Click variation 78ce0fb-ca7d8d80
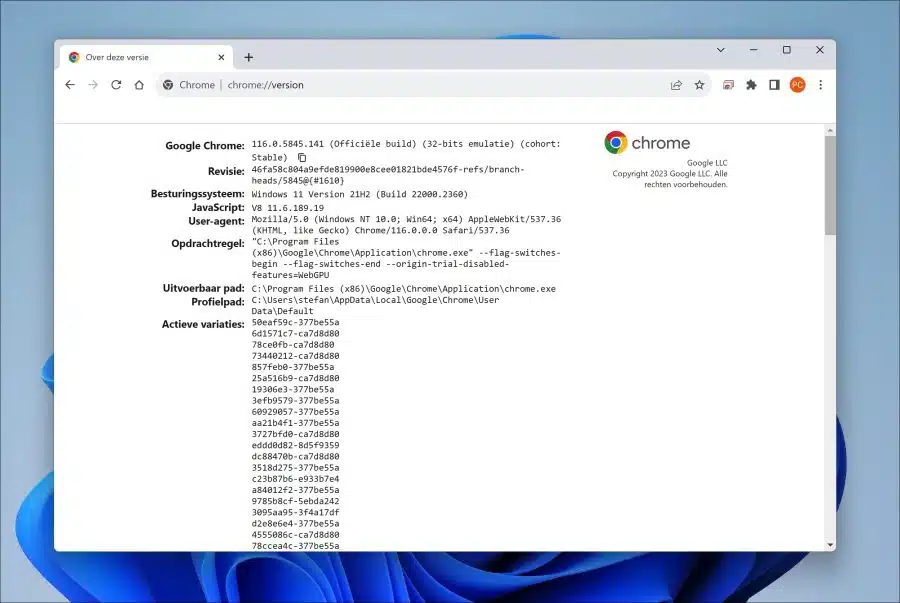Image resolution: width=900 pixels, height=603 pixels. 293,345
